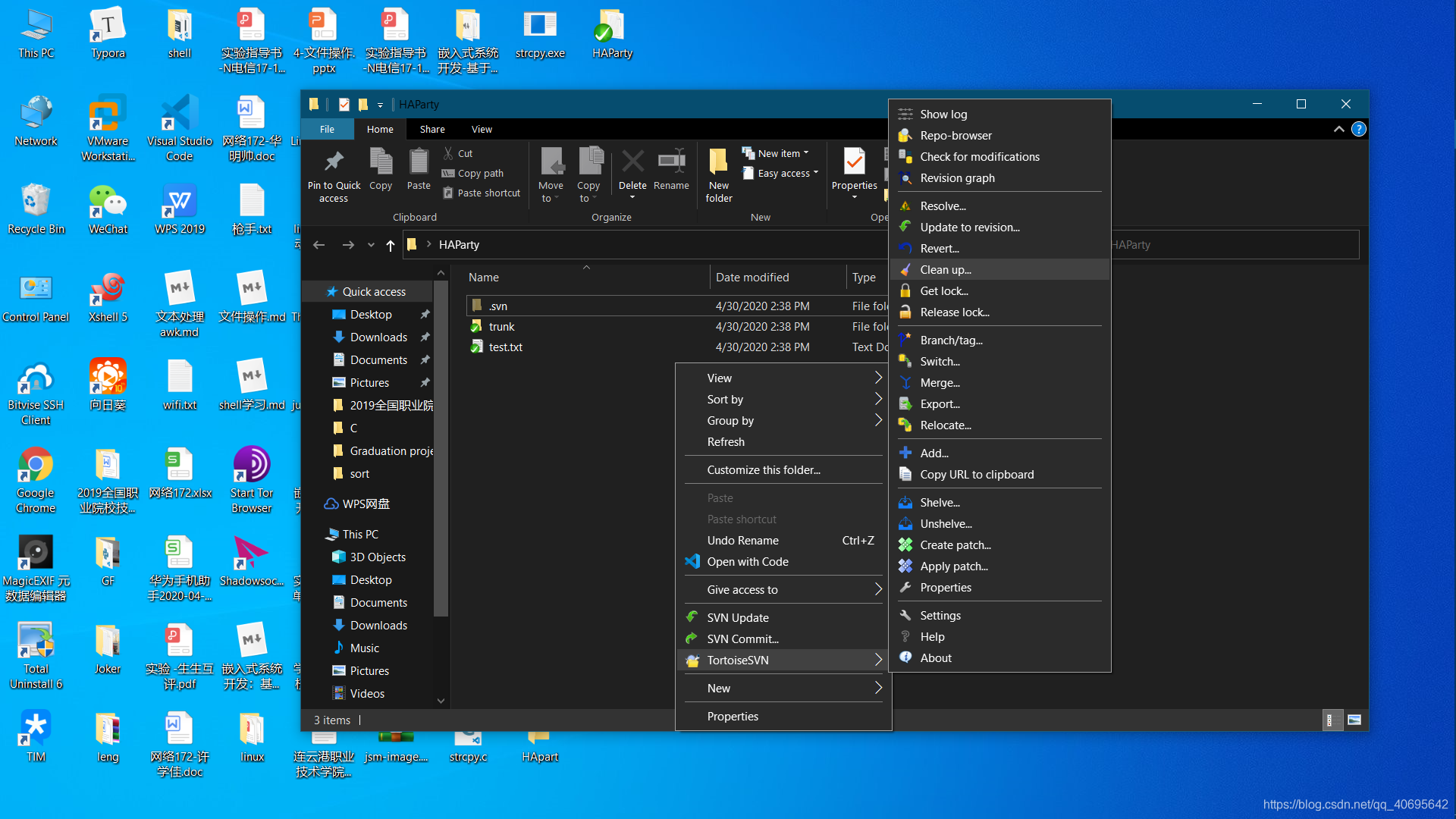1456x819 pixels.
Task: Select SVN Commit option
Action: click(742, 638)
